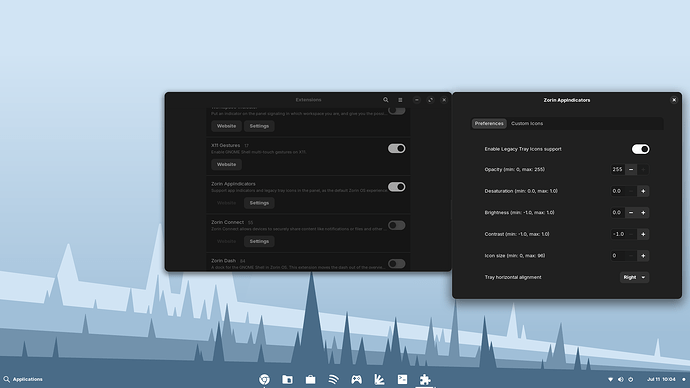The height and width of the screenshot is (388, 690).
Task: Enable the Zorin Connect extension
Action: click(396, 225)
